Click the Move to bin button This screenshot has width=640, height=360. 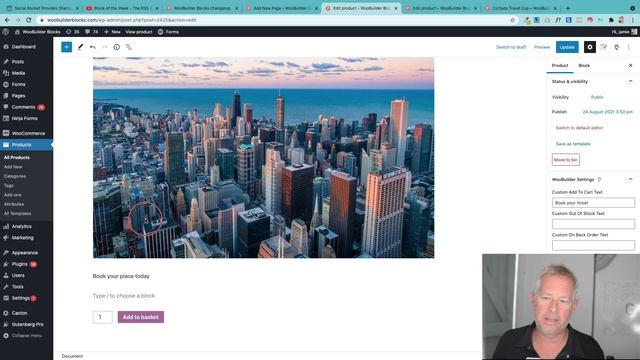point(565,160)
